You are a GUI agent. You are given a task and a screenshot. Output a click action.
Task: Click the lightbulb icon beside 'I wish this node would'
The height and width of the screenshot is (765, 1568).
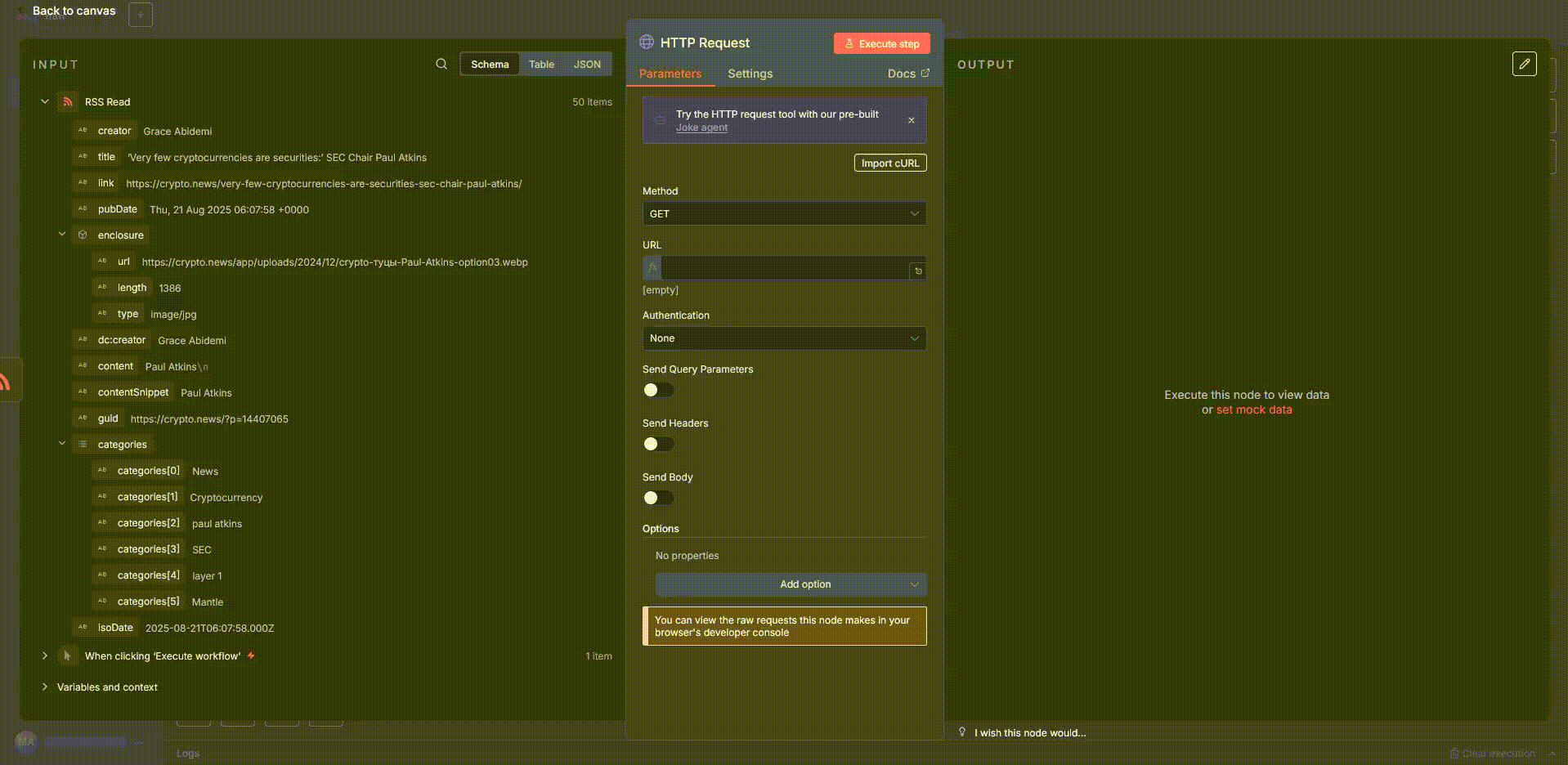tap(962, 732)
